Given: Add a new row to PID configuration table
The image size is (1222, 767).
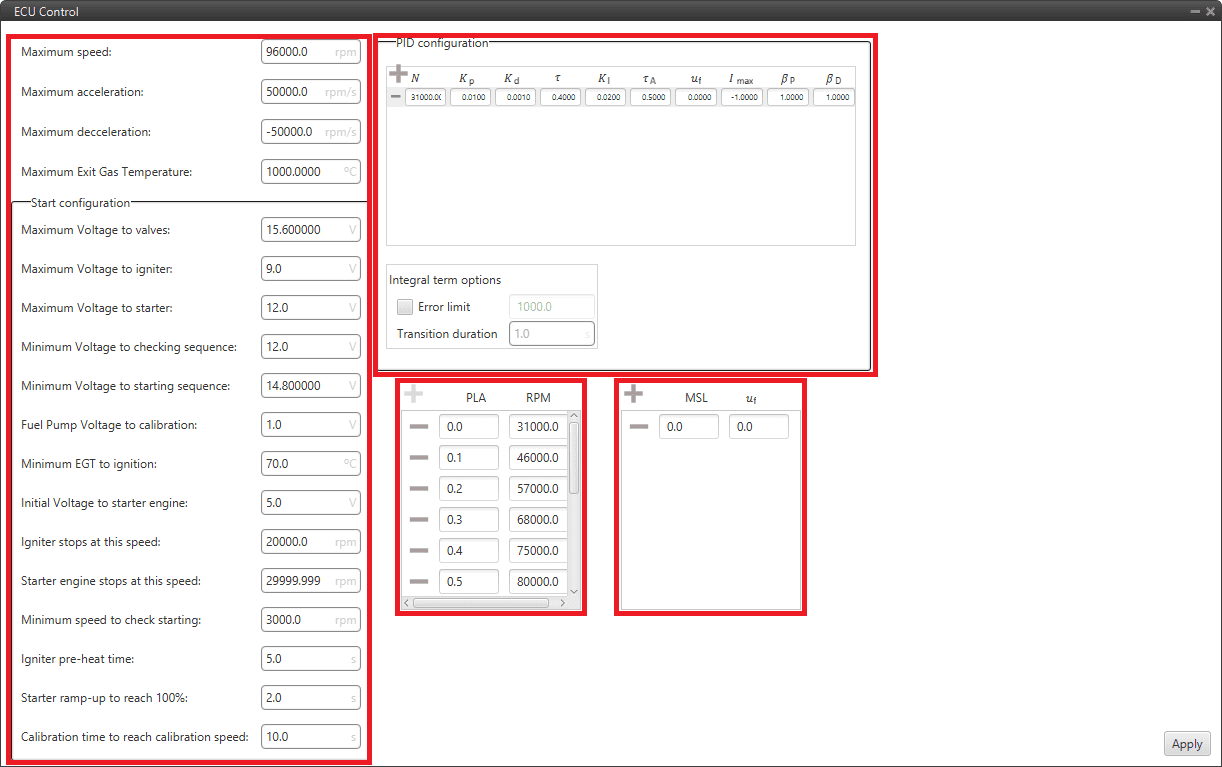Looking at the screenshot, I should tap(398, 74).
